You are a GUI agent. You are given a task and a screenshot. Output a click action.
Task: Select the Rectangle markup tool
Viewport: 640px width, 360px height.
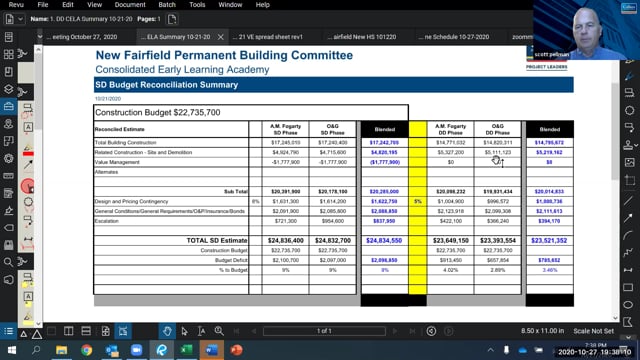pos(629,287)
